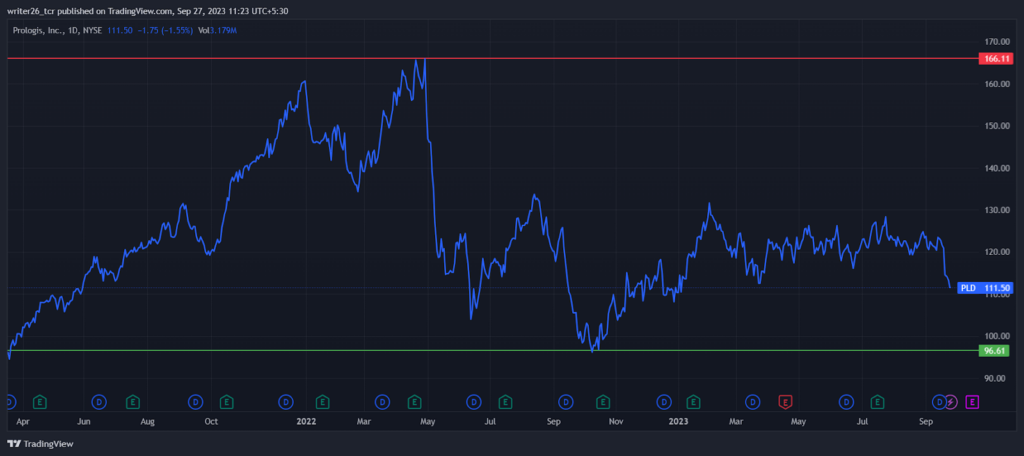Click the earnings marker for April 2022
Image resolution: width=1024 pixels, height=456 pixels.
(414, 400)
